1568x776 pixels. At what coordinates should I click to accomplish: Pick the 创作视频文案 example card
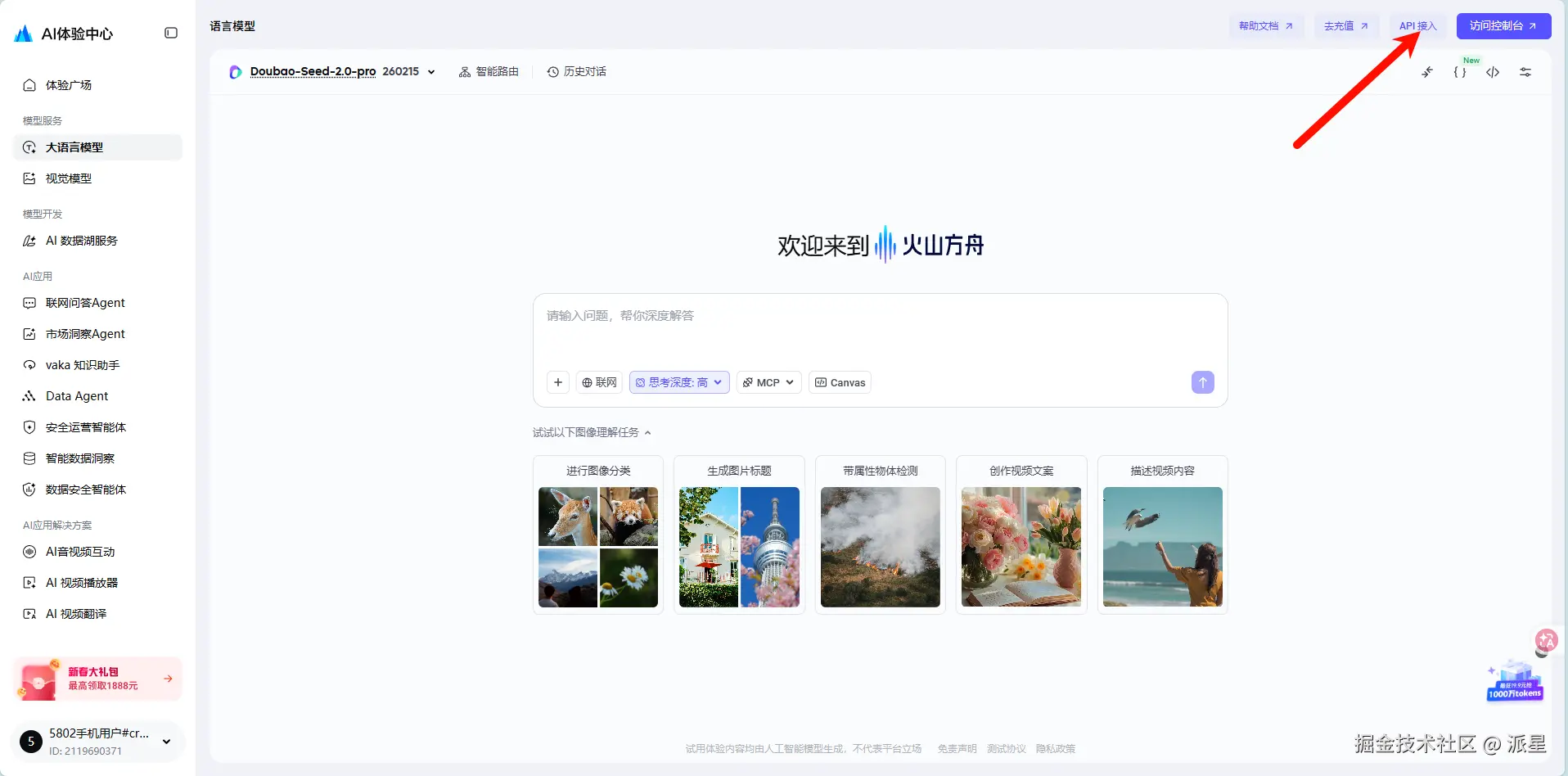coord(1021,535)
